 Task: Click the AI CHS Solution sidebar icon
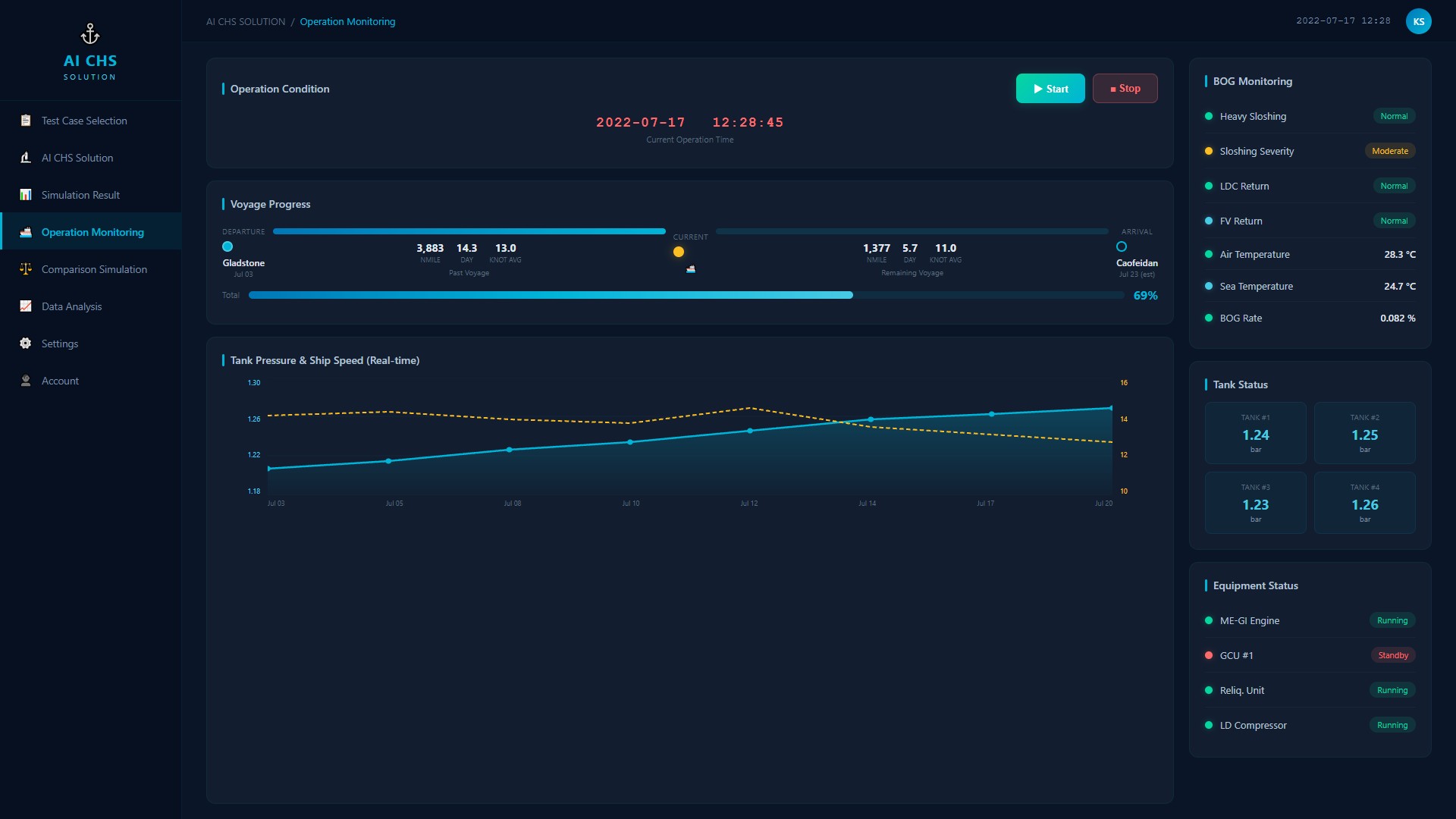point(26,158)
